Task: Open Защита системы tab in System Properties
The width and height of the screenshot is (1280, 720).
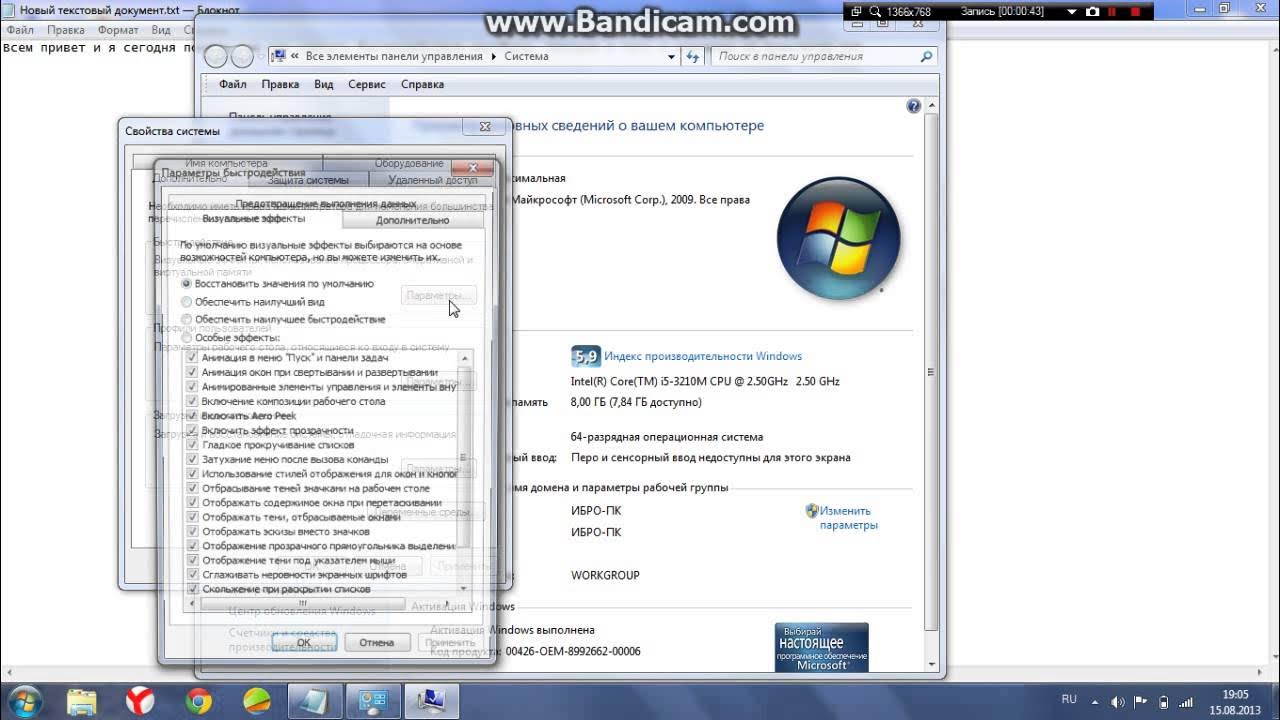Action: [308, 180]
